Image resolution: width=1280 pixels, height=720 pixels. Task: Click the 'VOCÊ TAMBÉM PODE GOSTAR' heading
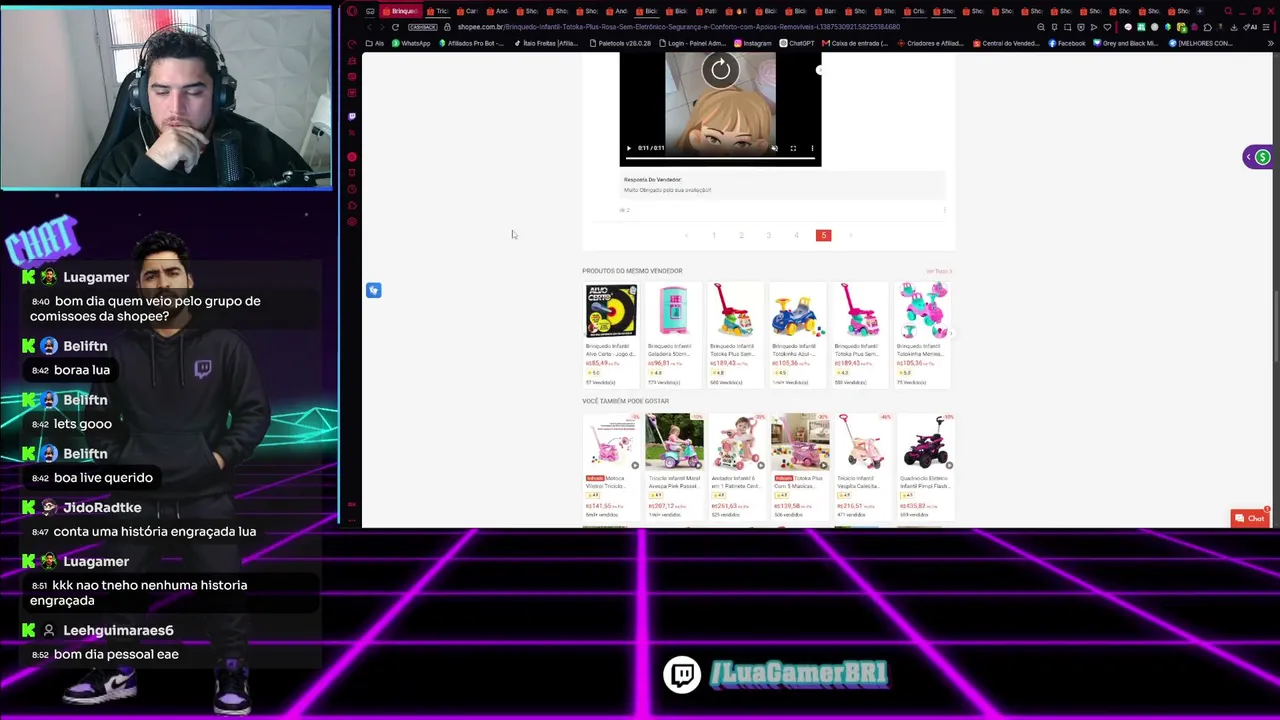(x=625, y=401)
